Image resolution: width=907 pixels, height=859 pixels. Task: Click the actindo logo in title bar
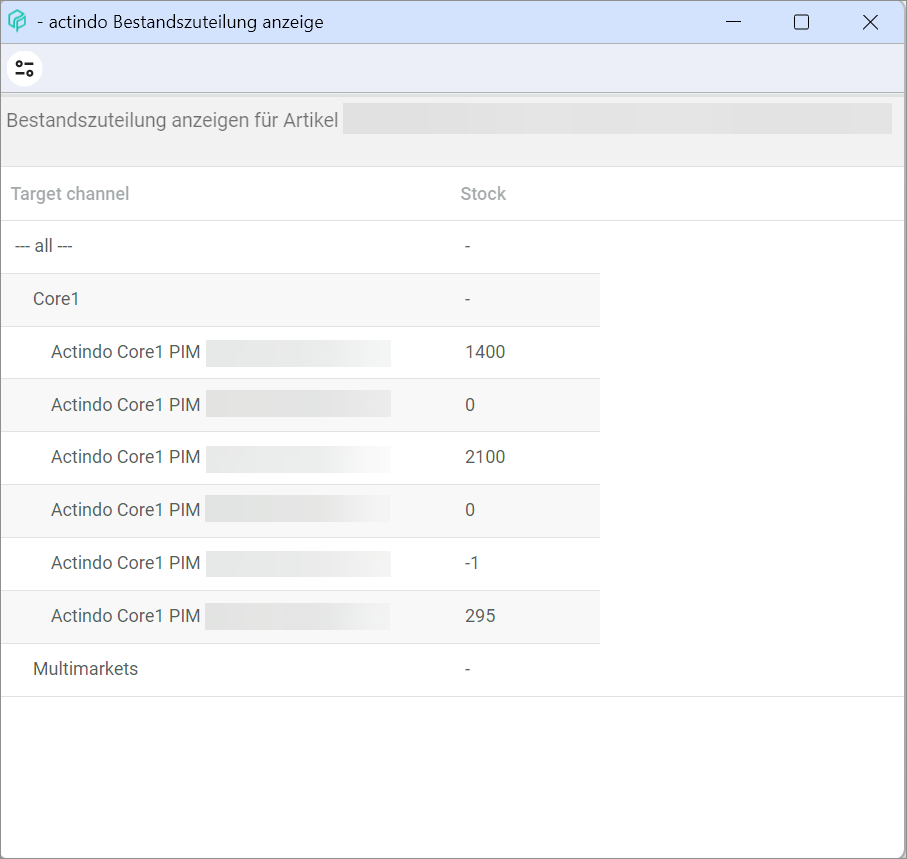pyautogui.click(x=17, y=21)
